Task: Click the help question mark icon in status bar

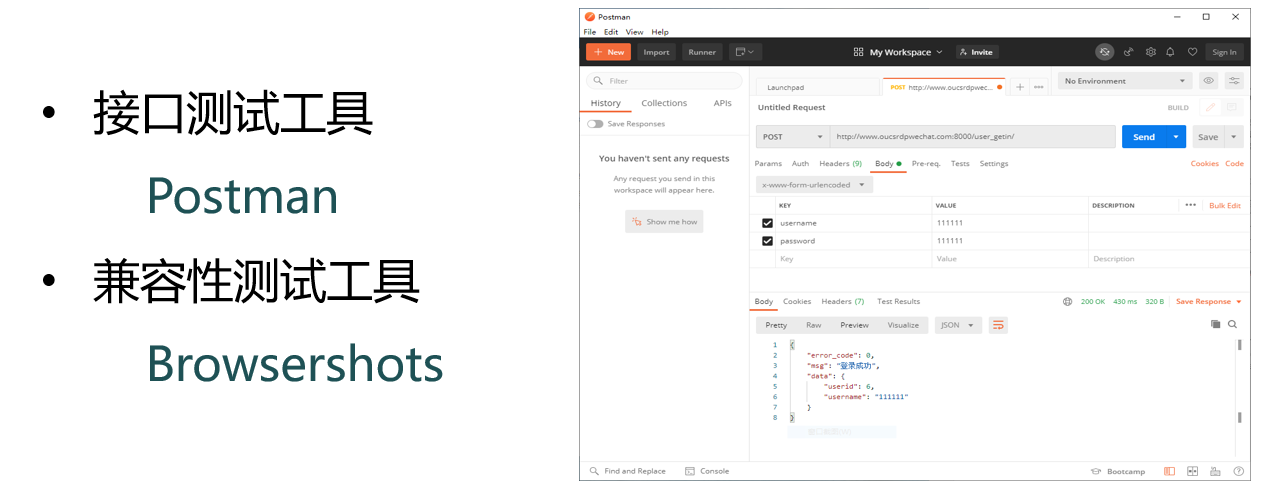Action: pyautogui.click(x=1240, y=471)
